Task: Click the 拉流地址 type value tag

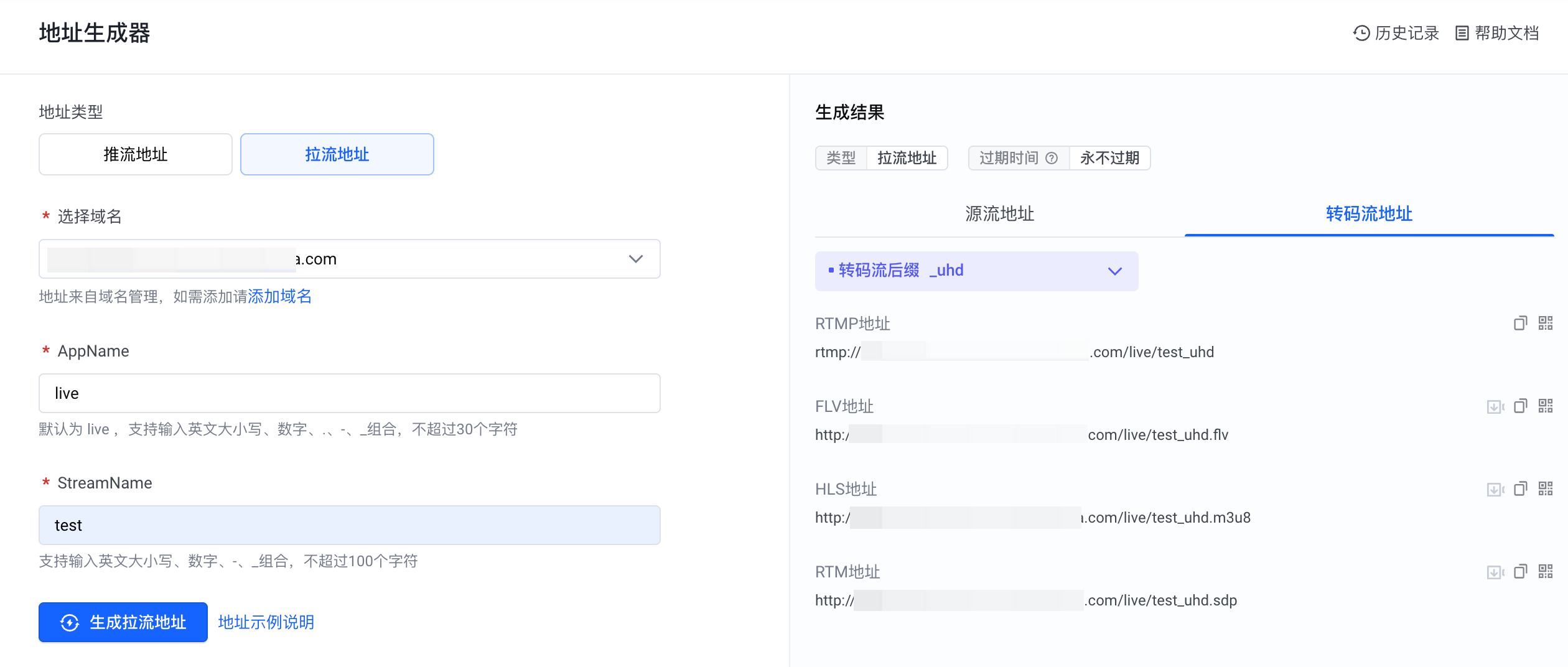Action: click(x=907, y=158)
